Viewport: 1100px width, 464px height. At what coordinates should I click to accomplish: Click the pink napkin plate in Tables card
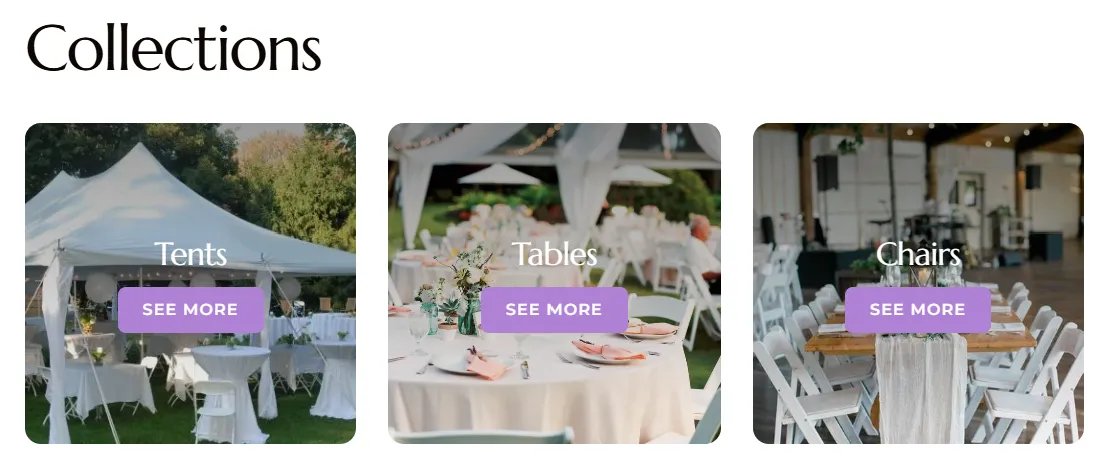coord(608,351)
